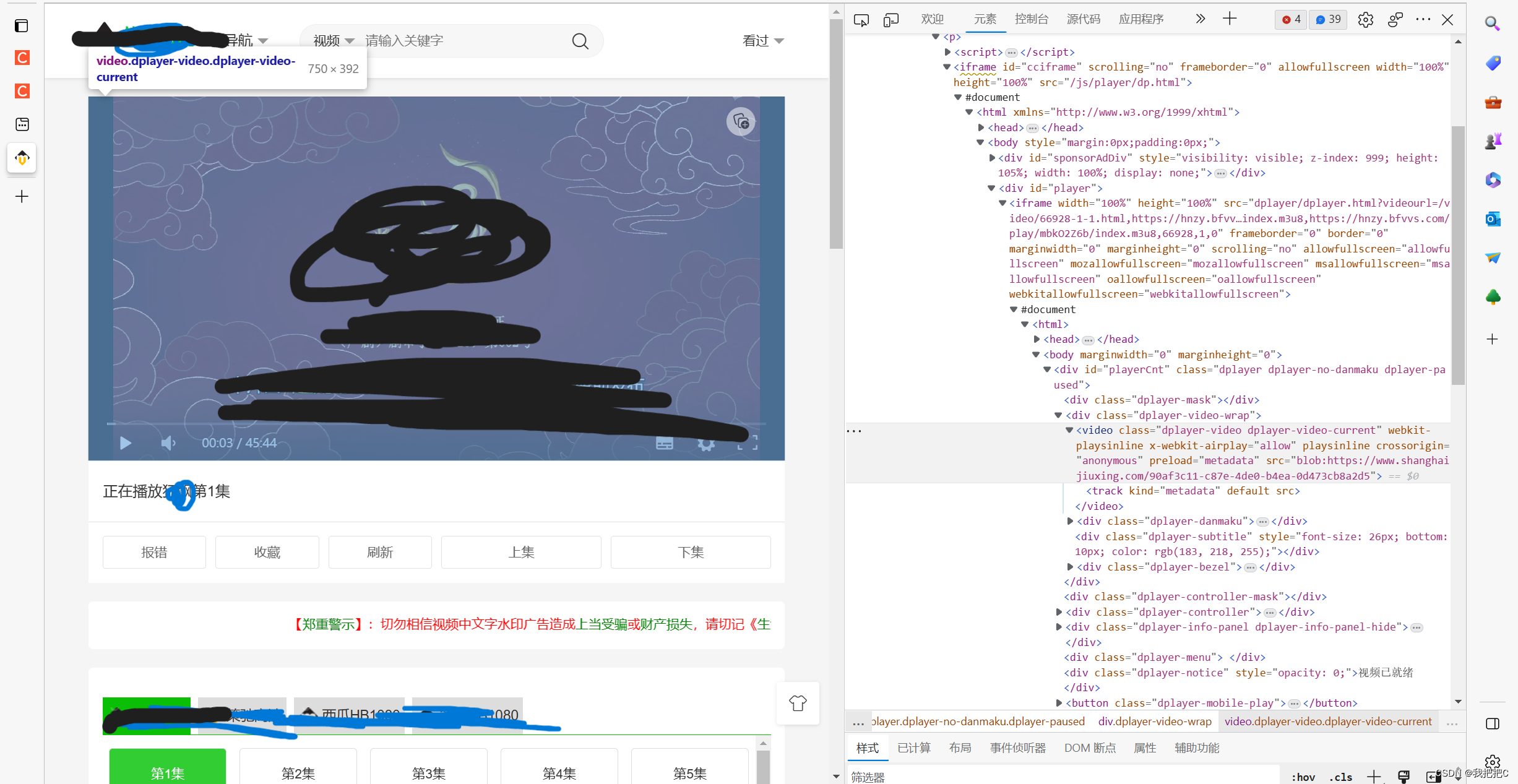Open the tools briefcase icon in sidebar
This screenshot has height=784, width=1518.
click(x=1493, y=102)
